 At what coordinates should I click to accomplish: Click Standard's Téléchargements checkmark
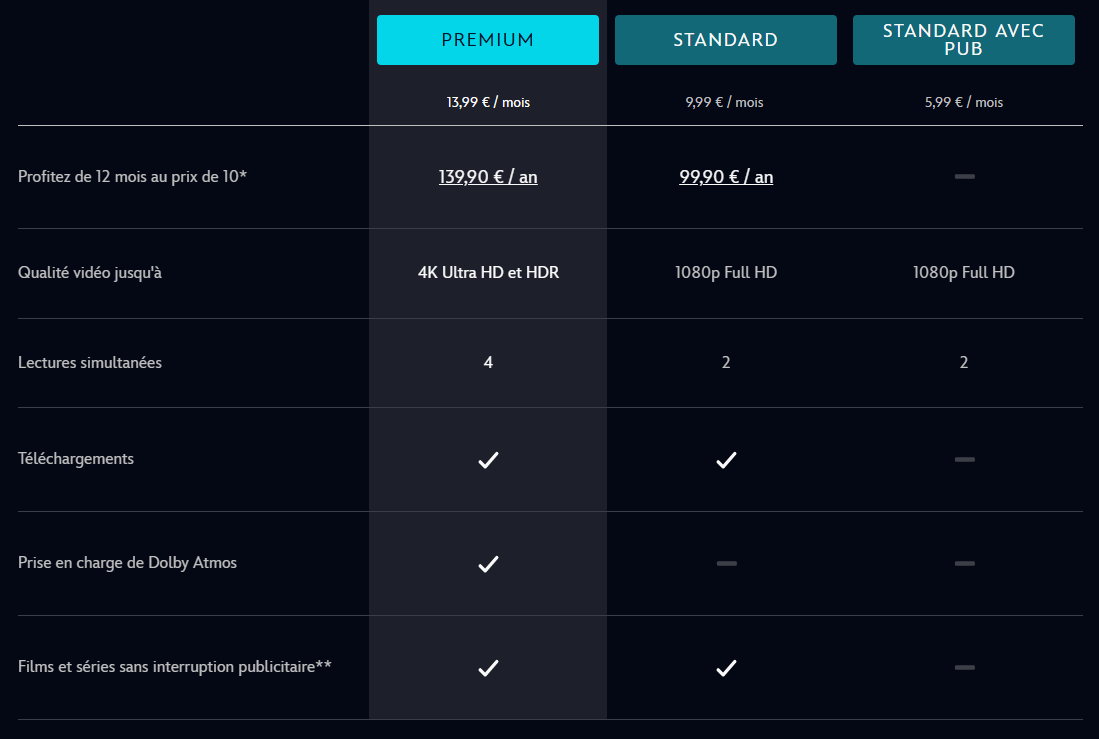click(x=726, y=460)
